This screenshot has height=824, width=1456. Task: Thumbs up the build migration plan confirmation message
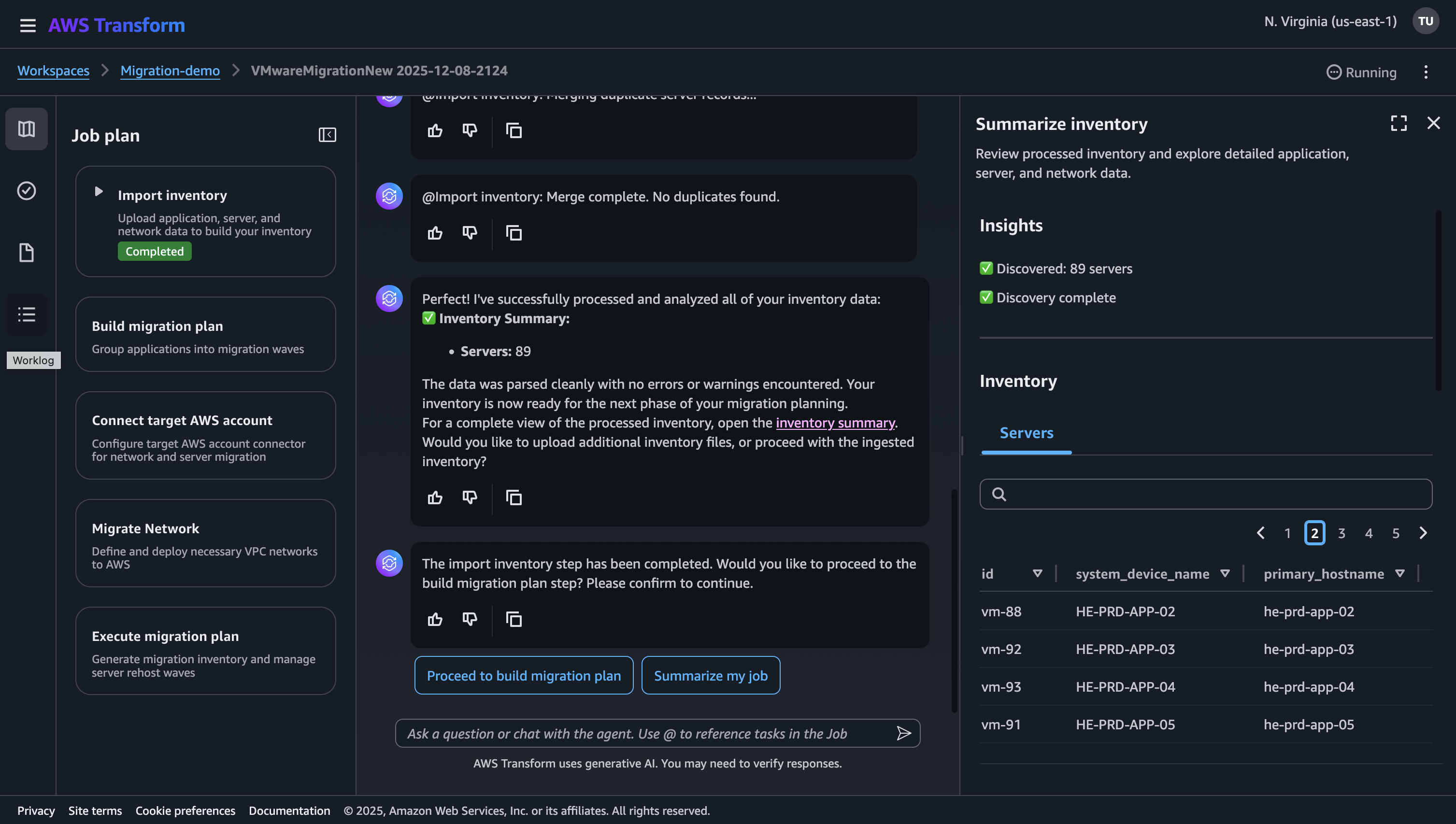tap(435, 619)
